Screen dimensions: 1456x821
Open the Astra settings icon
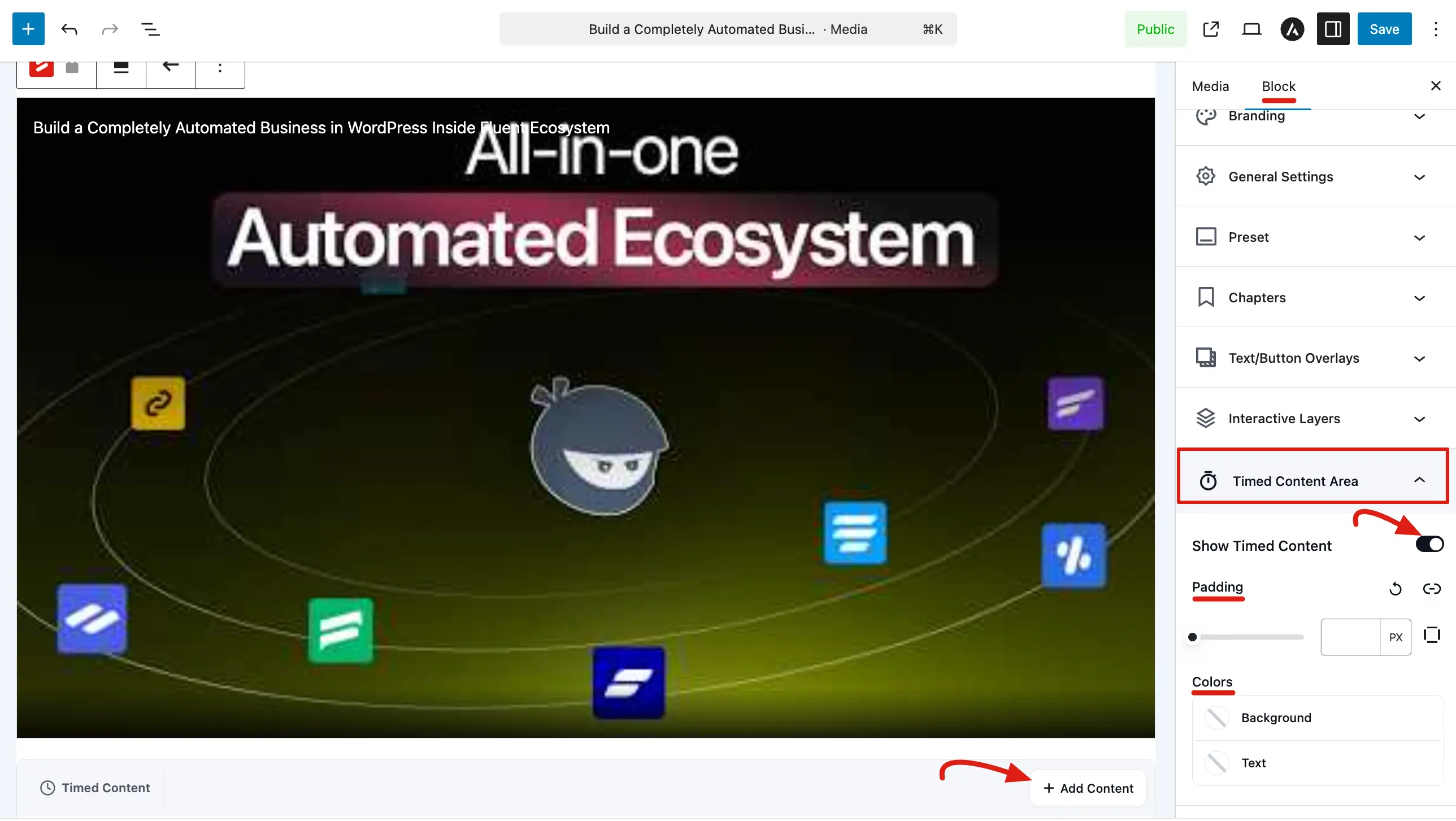coord(1292,29)
